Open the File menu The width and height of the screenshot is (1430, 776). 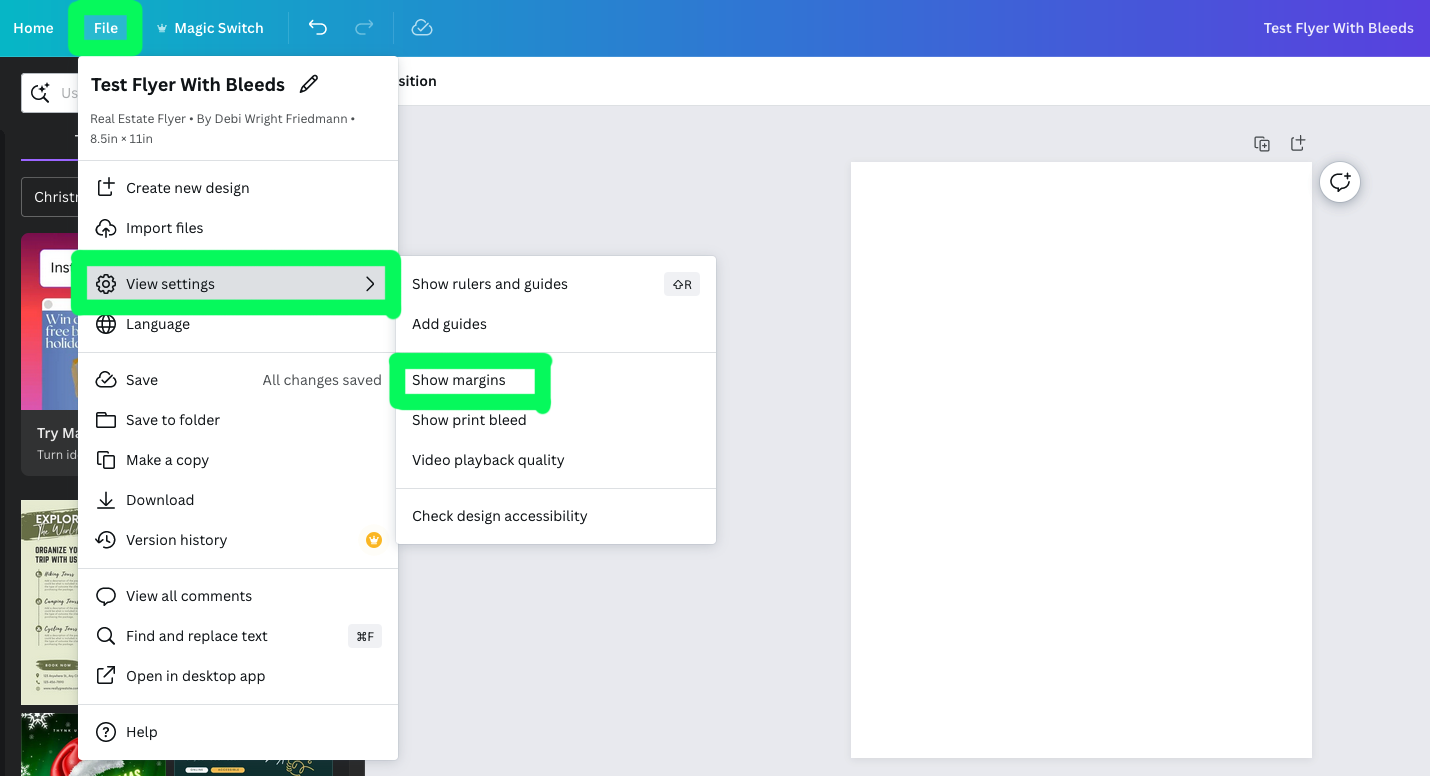(x=105, y=28)
